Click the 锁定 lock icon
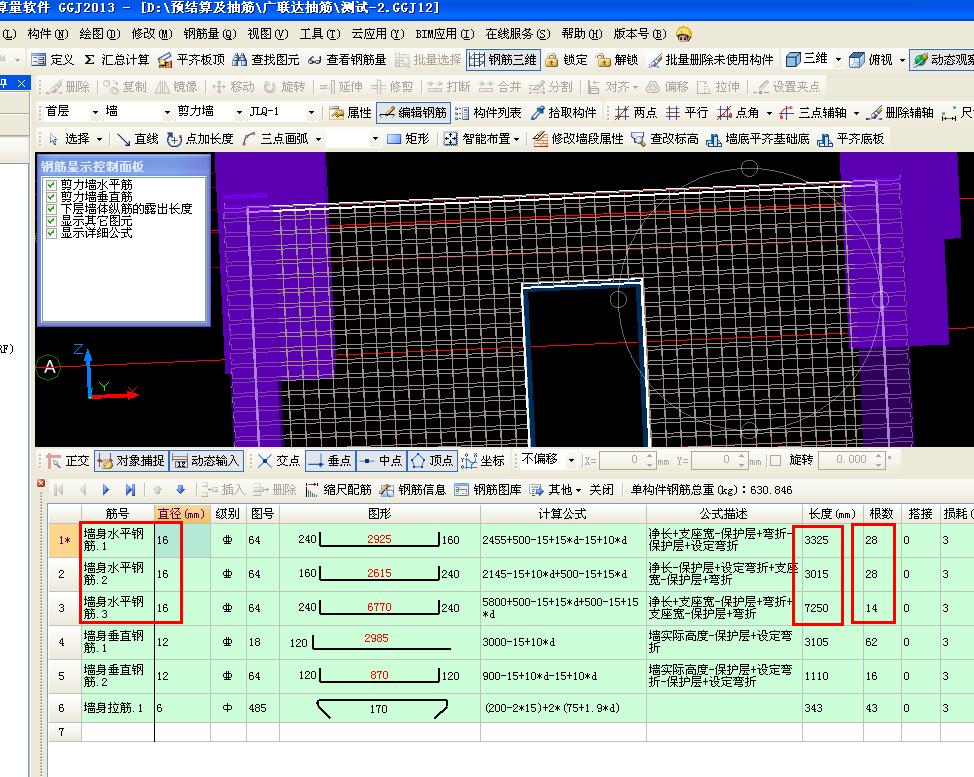Viewport: 974px width, 777px height. [x=566, y=60]
